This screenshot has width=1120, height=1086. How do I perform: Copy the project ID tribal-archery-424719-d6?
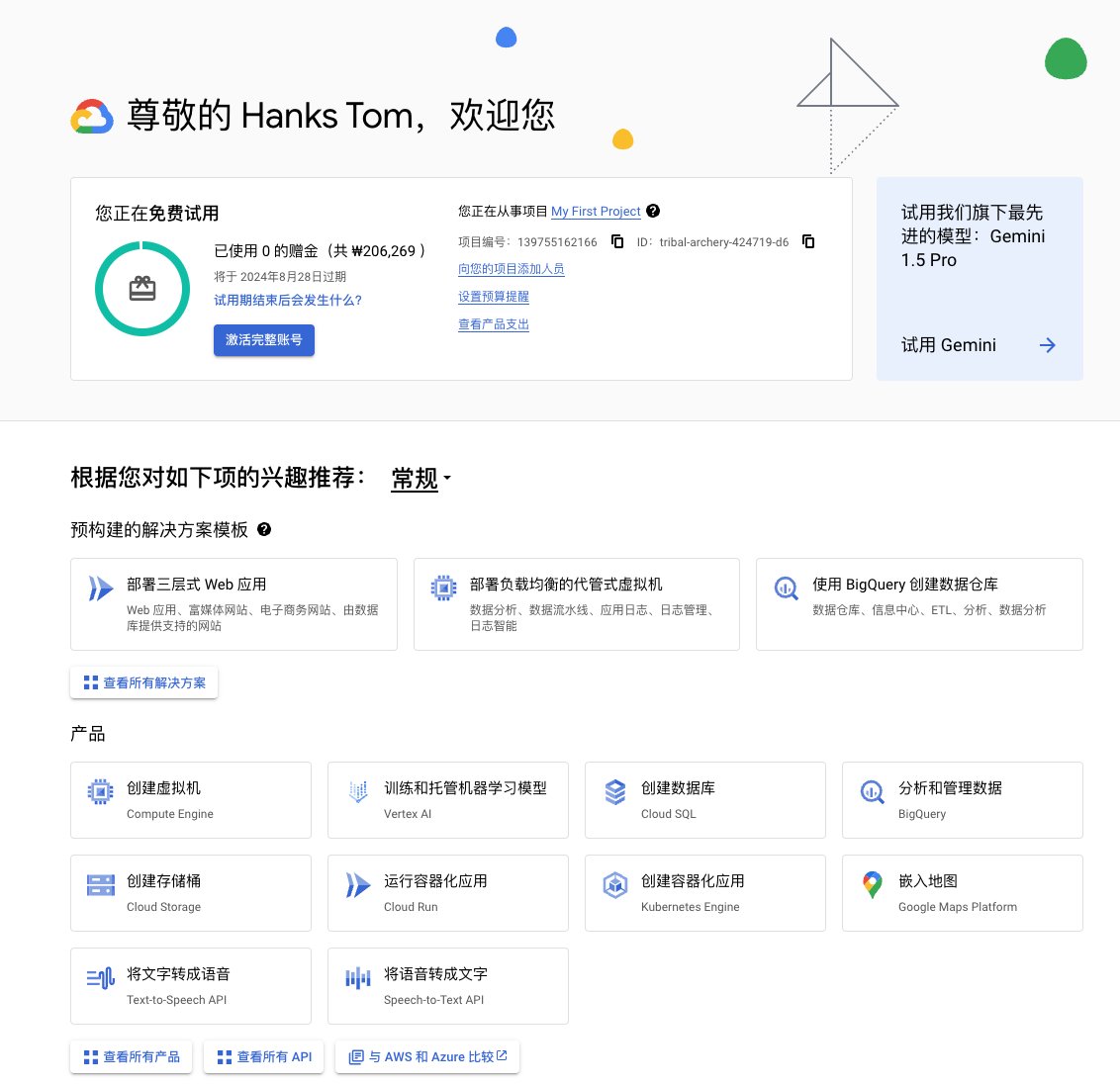pos(808,241)
